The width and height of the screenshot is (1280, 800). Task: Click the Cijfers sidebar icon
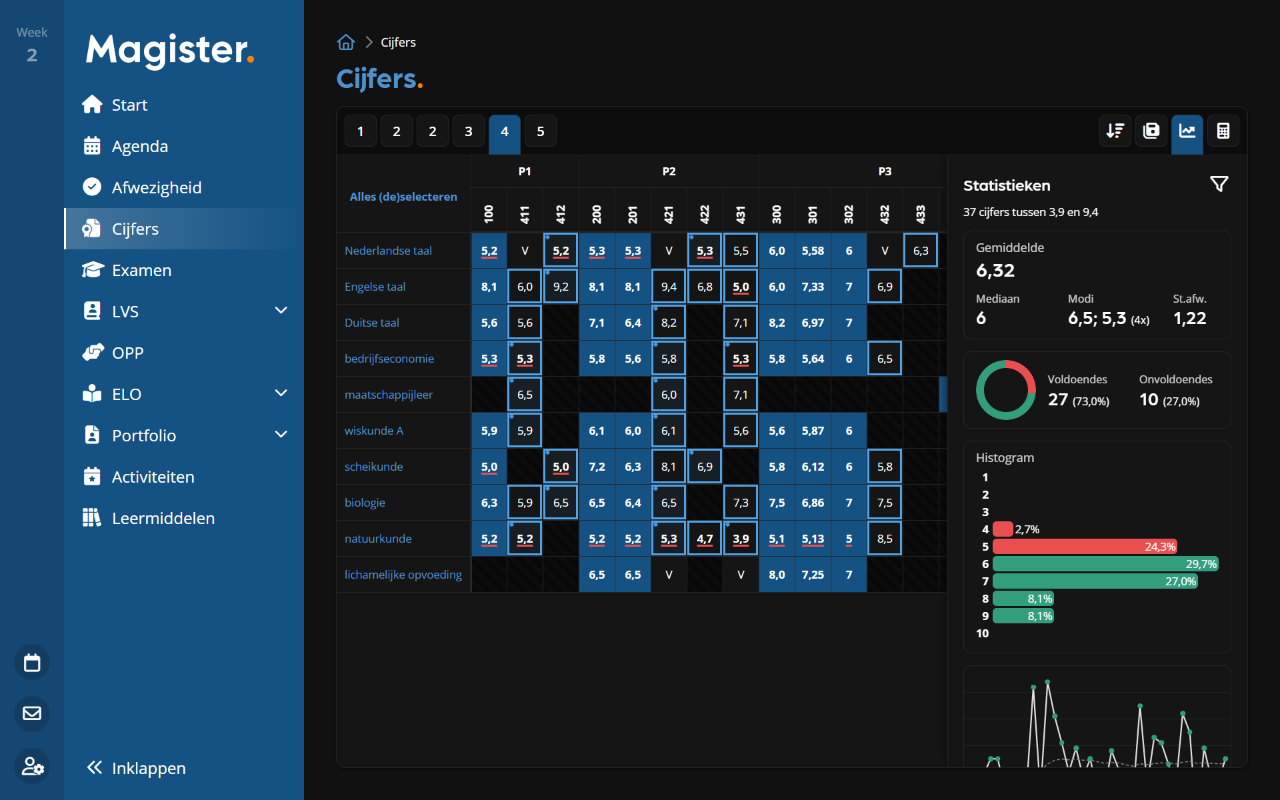pos(92,229)
